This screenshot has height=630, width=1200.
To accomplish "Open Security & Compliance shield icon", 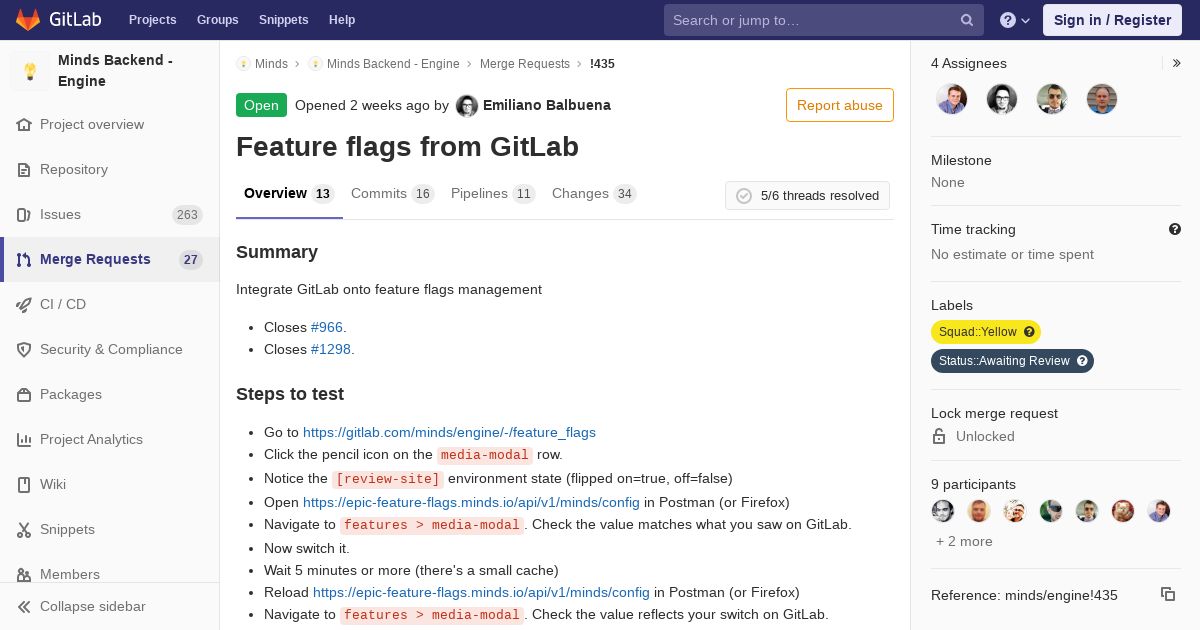I will (24, 349).
